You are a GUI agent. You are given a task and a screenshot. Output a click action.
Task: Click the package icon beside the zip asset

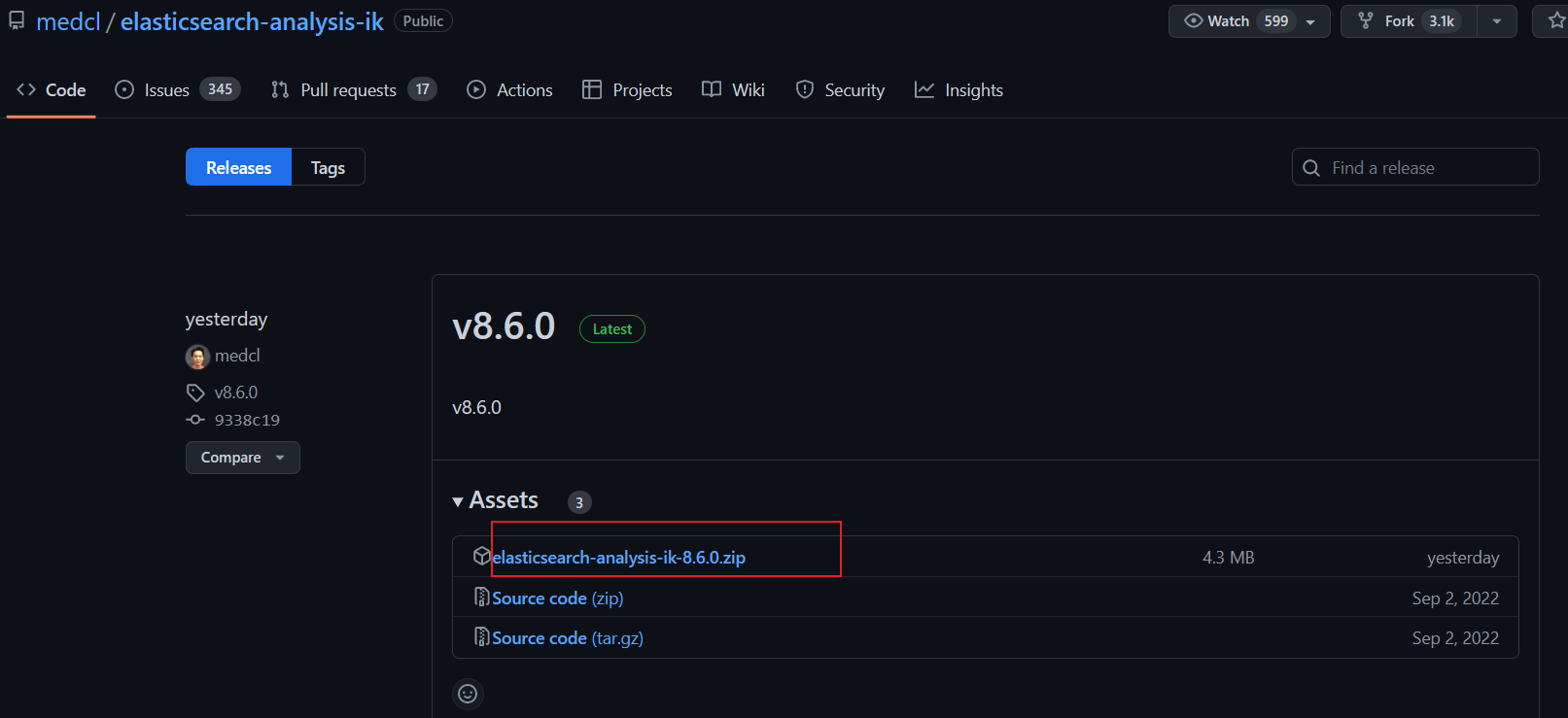481,556
